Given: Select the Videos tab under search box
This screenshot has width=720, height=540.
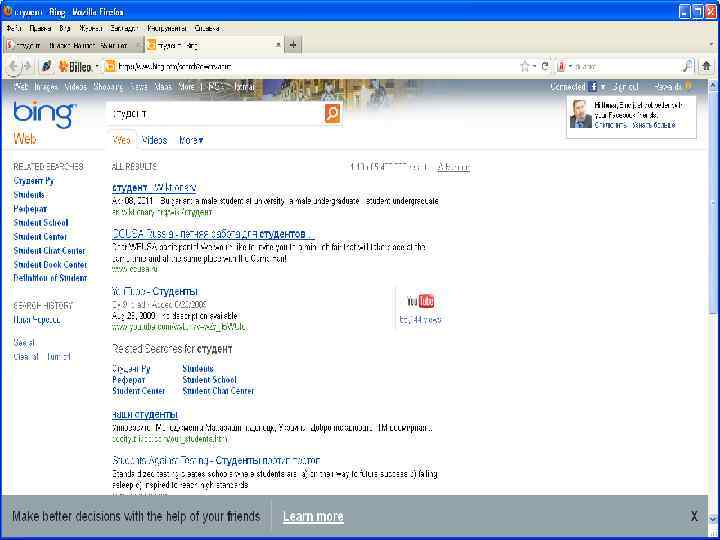Looking at the screenshot, I should tap(154, 140).
